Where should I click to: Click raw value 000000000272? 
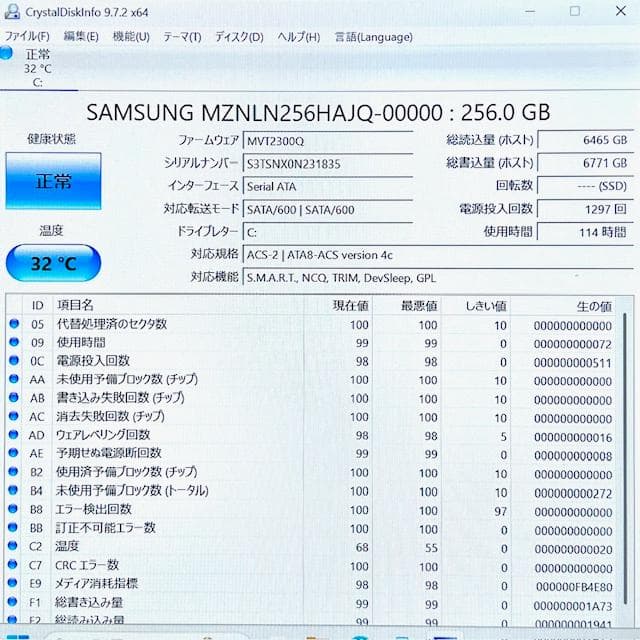573,494
